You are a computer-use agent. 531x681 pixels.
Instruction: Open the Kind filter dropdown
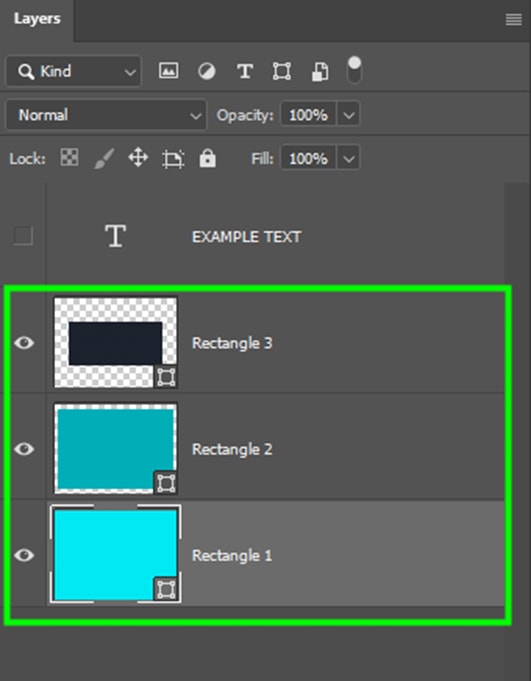[73, 71]
